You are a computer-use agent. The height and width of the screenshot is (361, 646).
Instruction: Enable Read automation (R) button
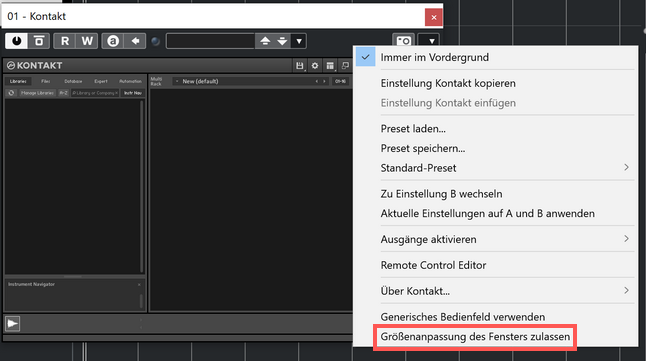click(65, 41)
